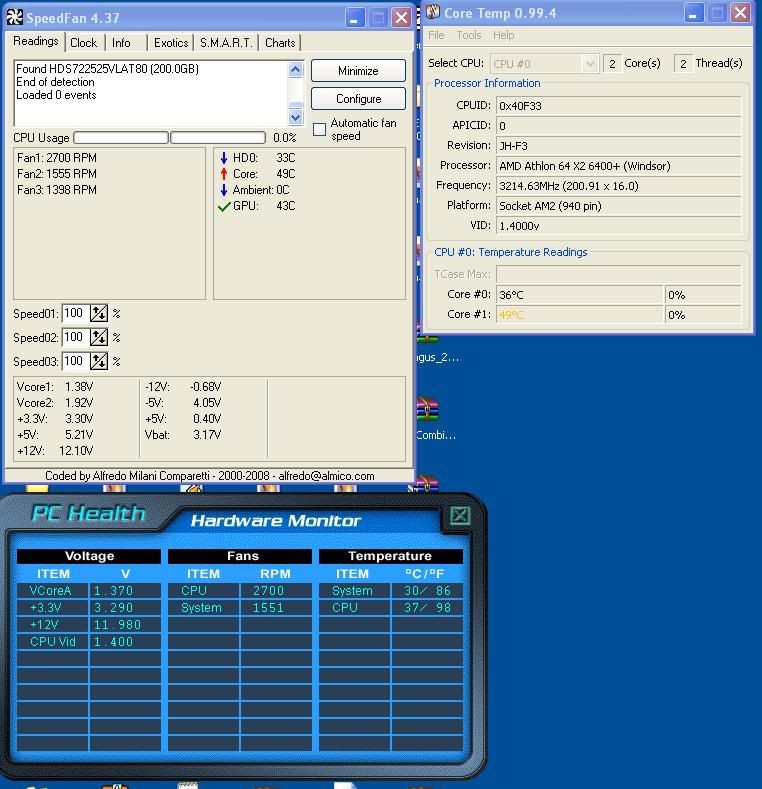The width and height of the screenshot is (762, 789).
Task: Click the Fan3: 1398 RPM reading
Action: [57, 190]
